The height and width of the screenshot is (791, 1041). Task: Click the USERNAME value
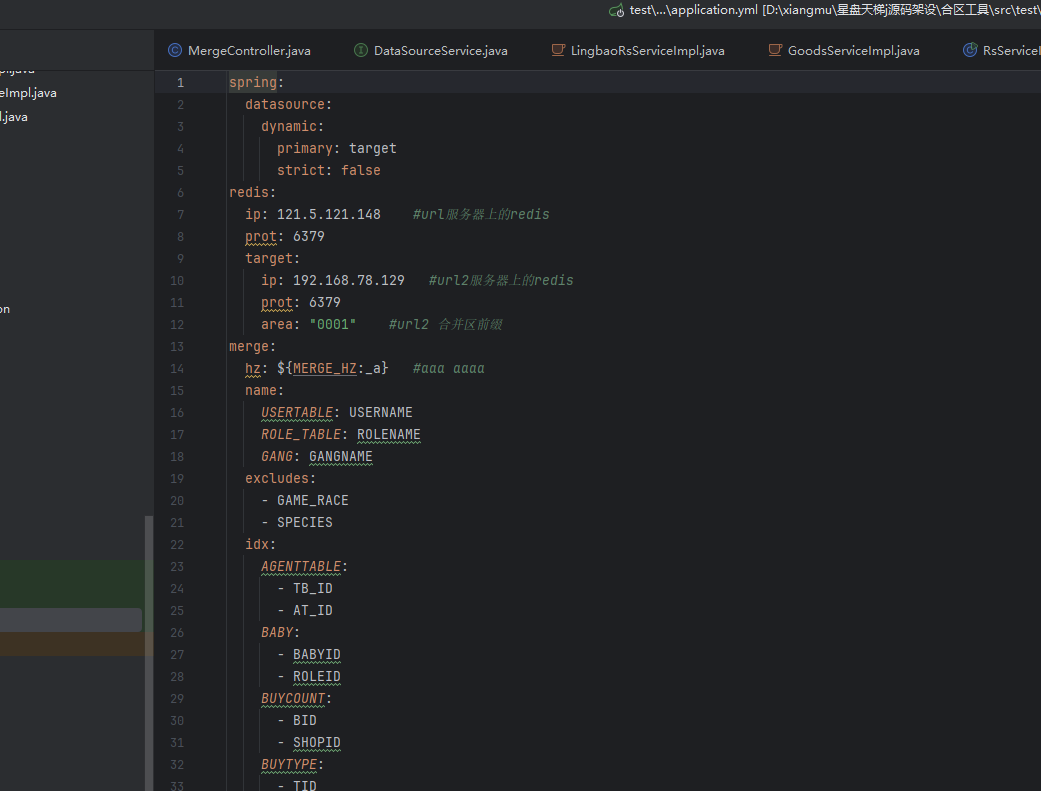(380, 412)
